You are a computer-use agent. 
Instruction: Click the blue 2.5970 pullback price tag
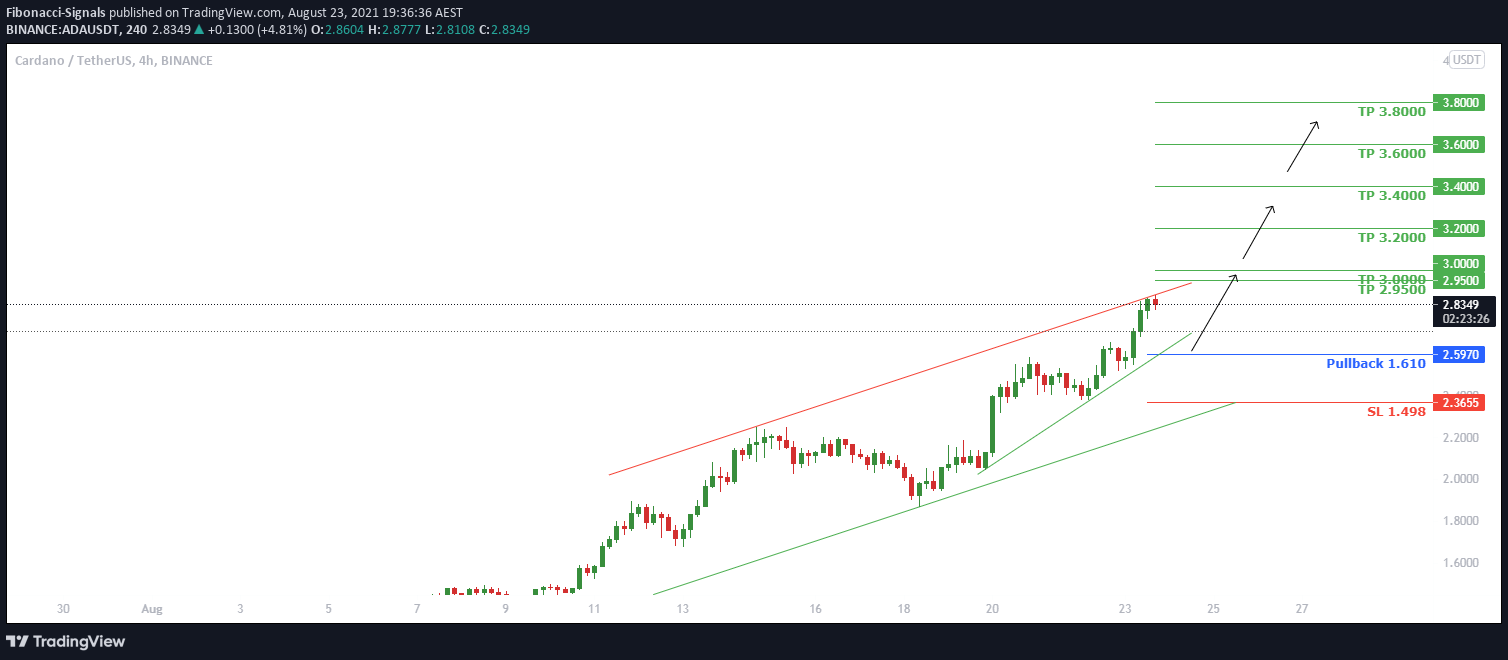click(x=1458, y=354)
